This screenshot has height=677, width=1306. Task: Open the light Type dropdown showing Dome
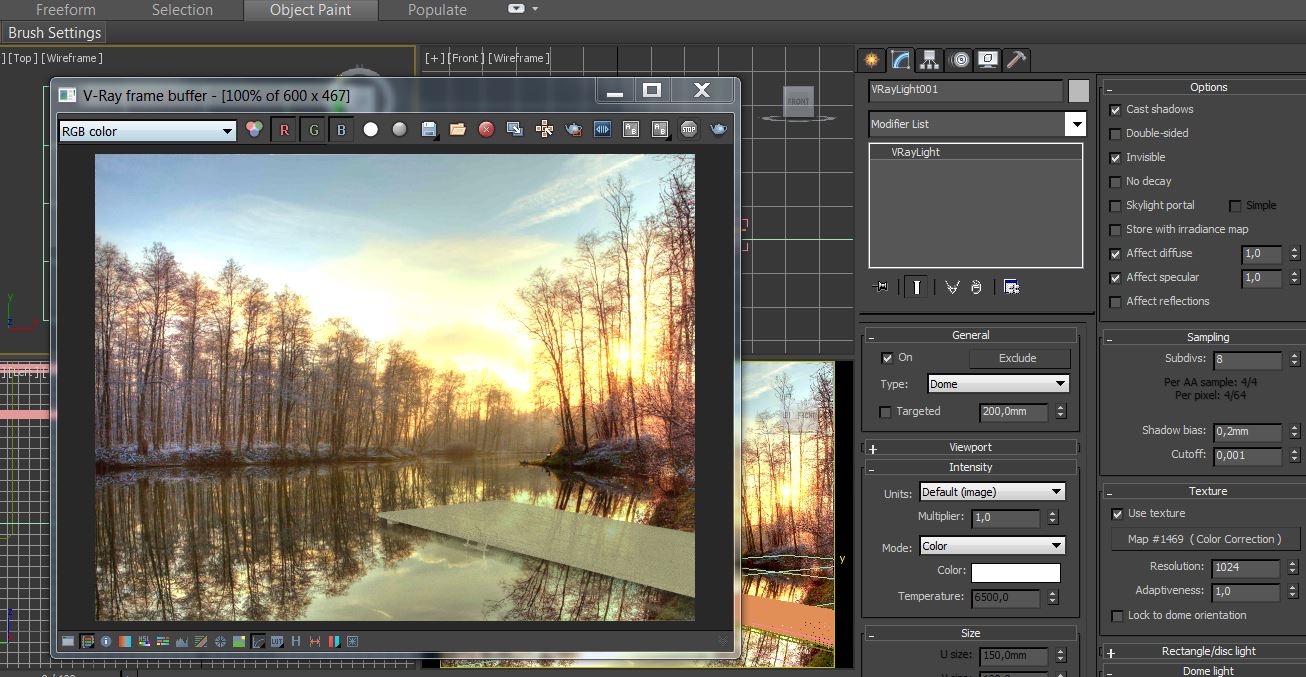point(997,384)
